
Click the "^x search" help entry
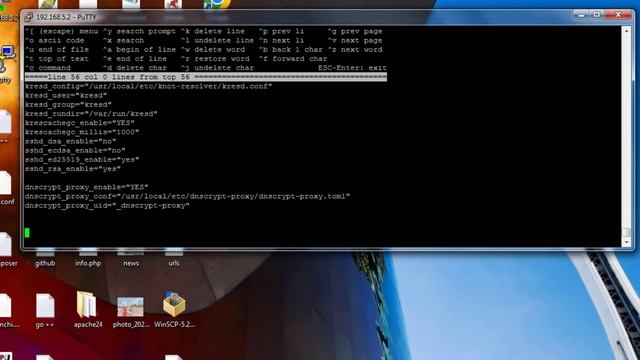click(x=123, y=40)
